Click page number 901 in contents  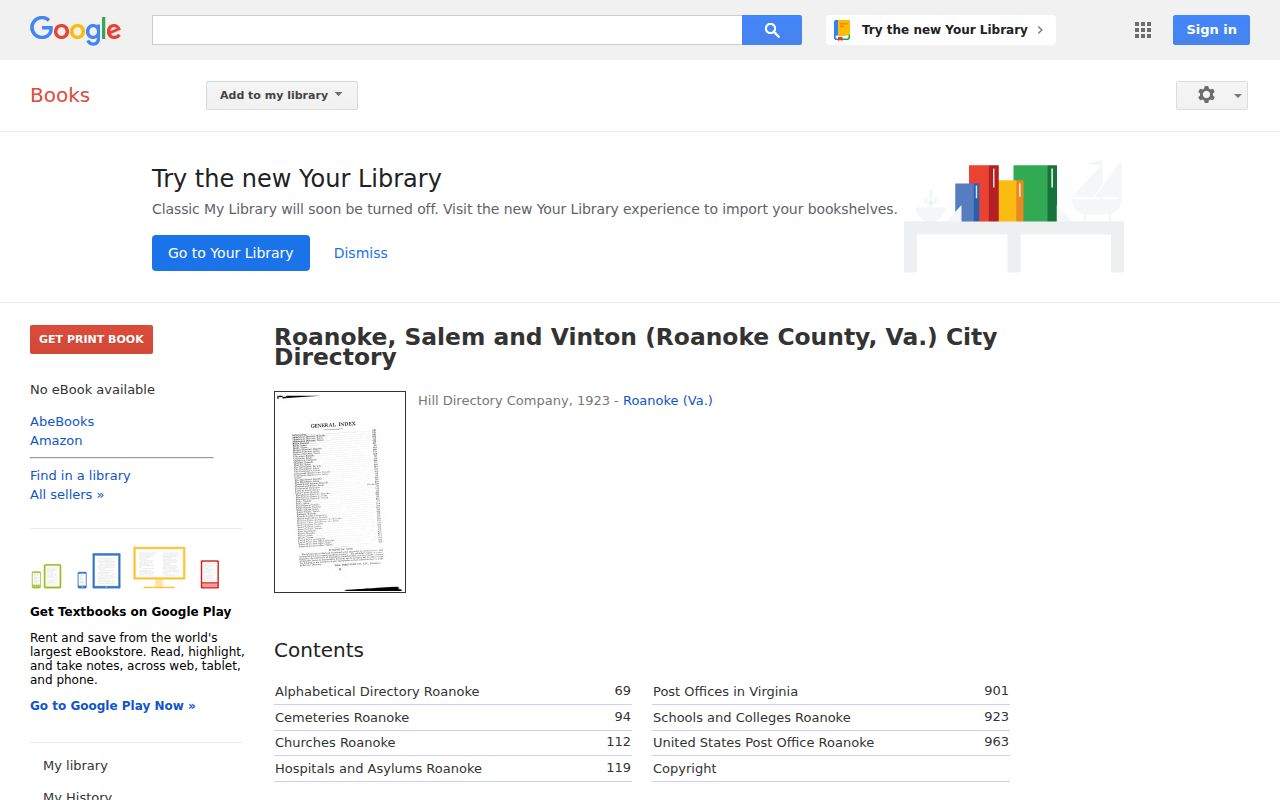pos(996,691)
